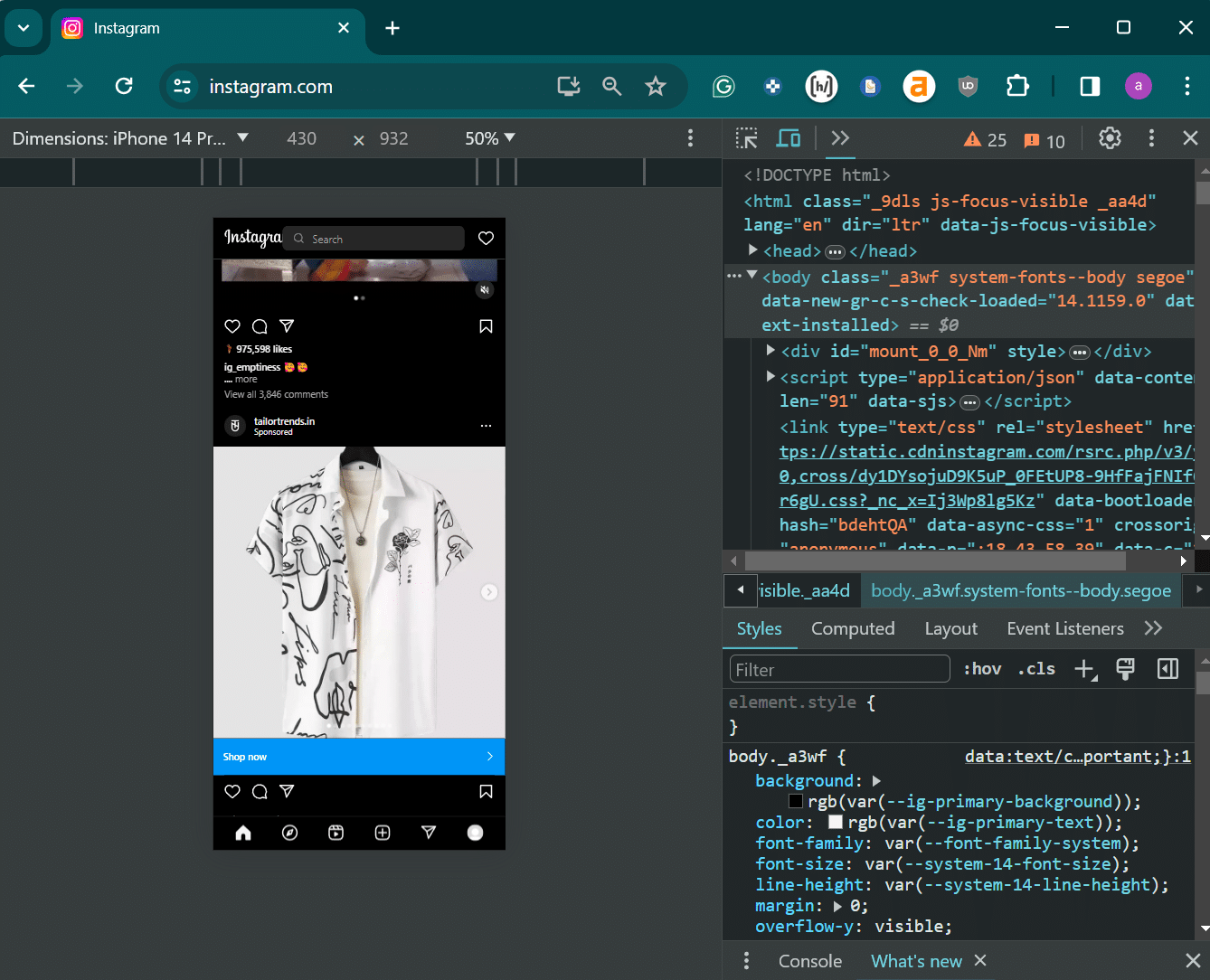
Task: Toggle .cls element classes panel
Action: coord(1036,669)
